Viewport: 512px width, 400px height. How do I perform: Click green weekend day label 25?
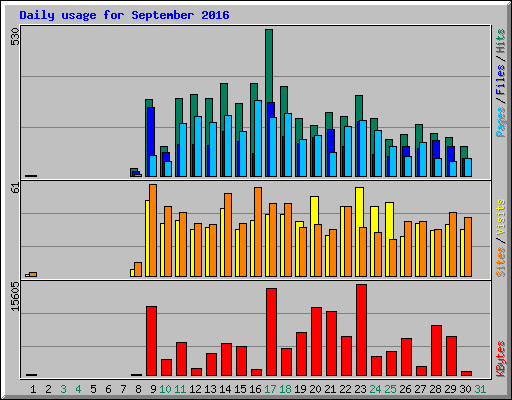(390, 389)
